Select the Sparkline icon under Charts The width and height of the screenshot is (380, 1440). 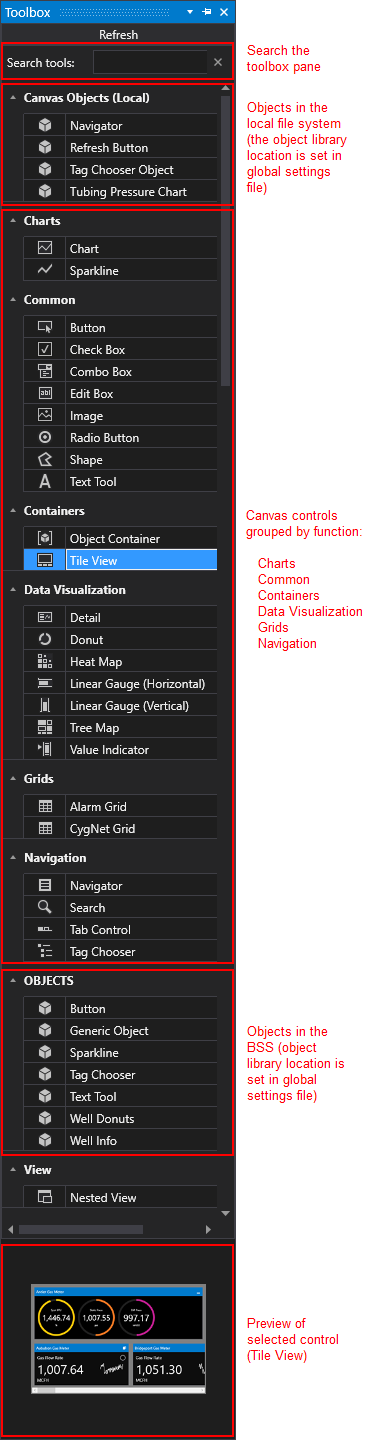44,271
